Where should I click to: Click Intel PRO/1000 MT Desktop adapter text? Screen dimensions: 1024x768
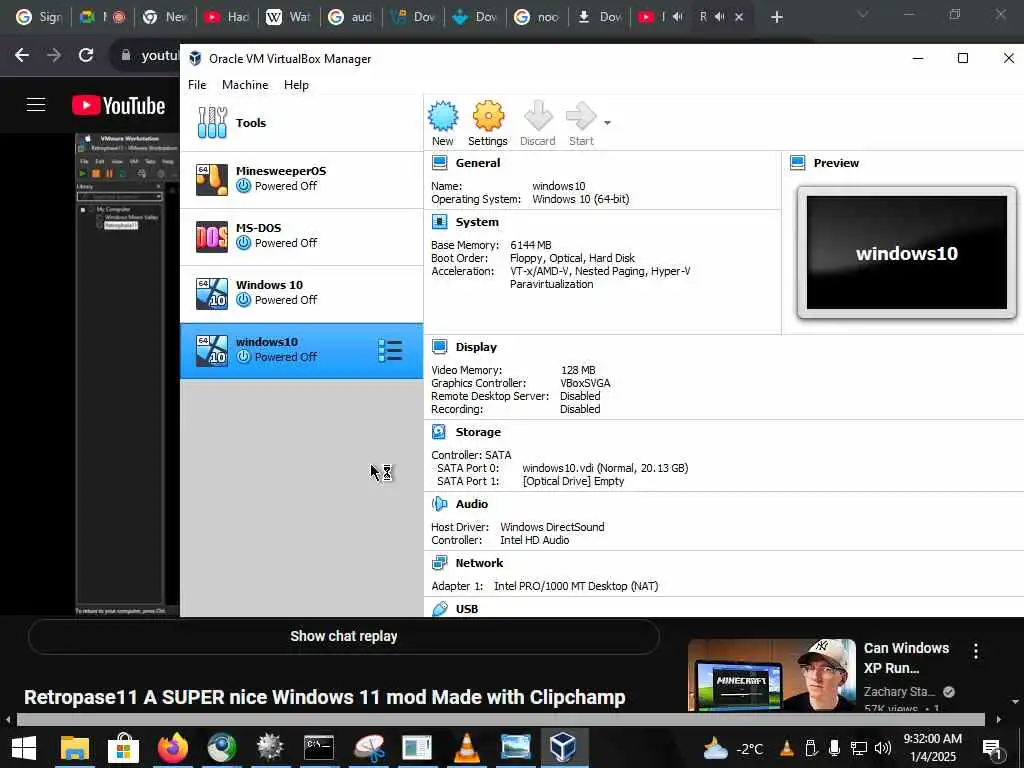coord(576,586)
